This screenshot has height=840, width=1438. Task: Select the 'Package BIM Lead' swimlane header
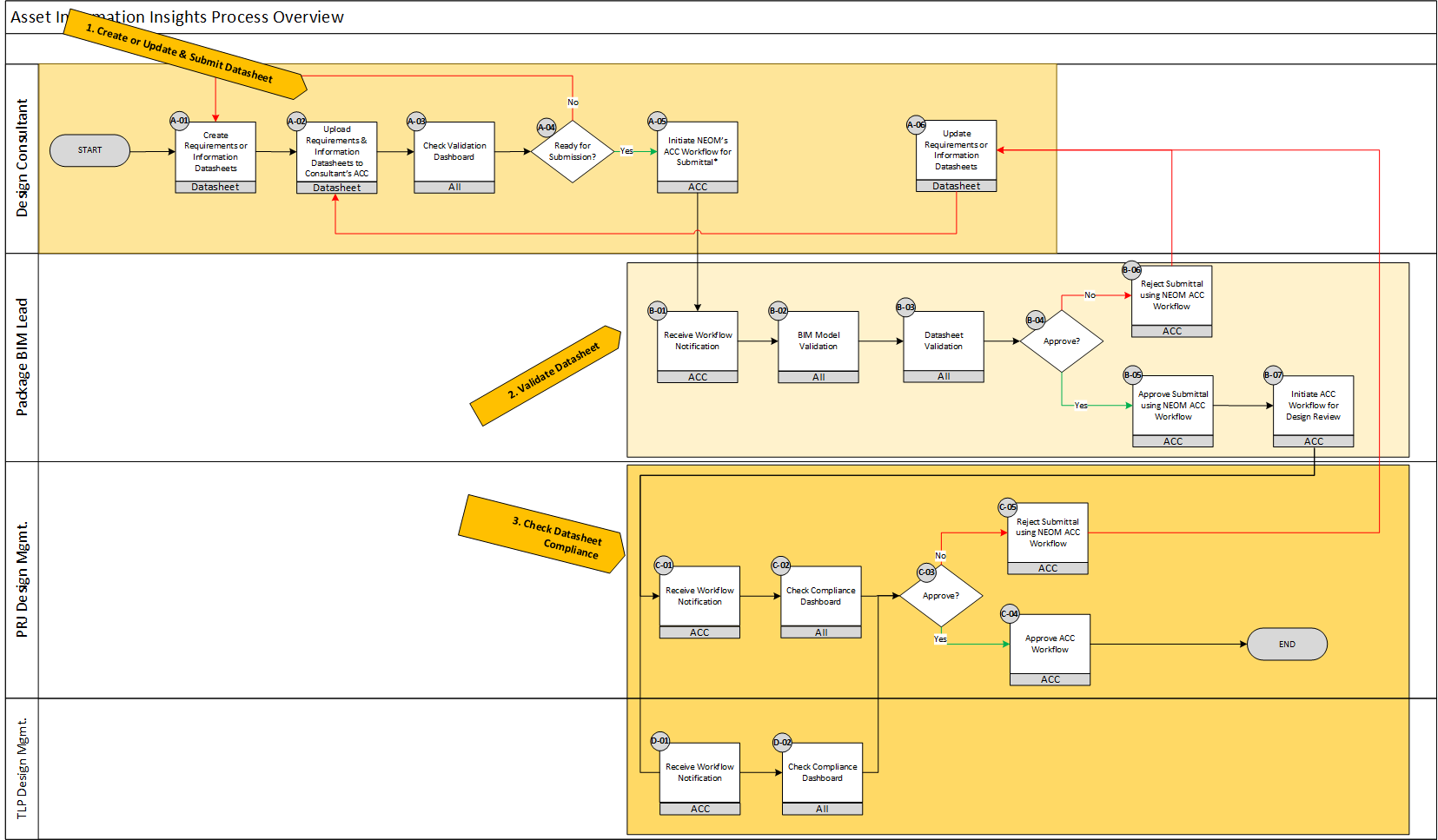pyautogui.click(x=23, y=357)
